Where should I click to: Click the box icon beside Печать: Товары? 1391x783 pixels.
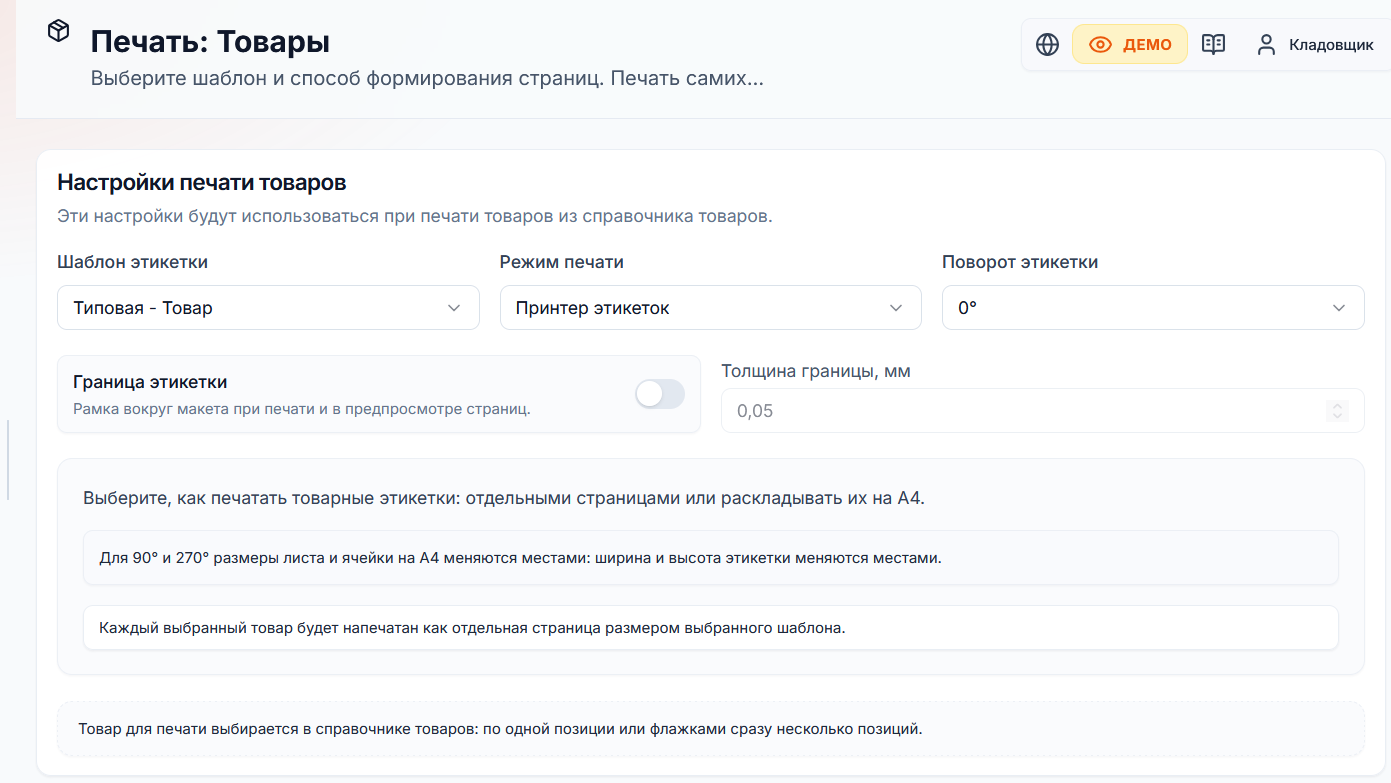coord(58,31)
